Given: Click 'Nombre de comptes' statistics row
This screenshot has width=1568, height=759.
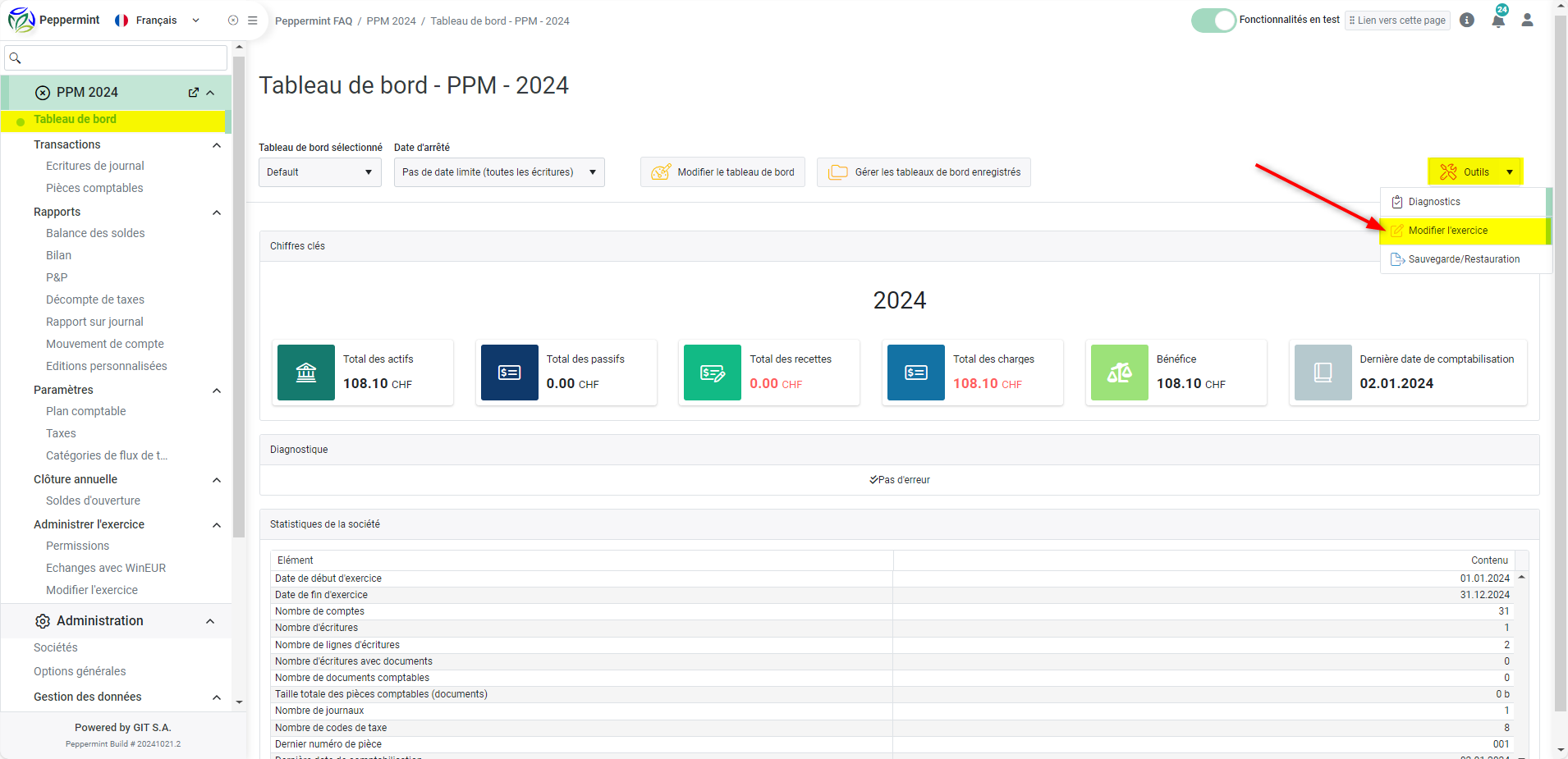Looking at the screenshot, I should [x=893, y=611].
